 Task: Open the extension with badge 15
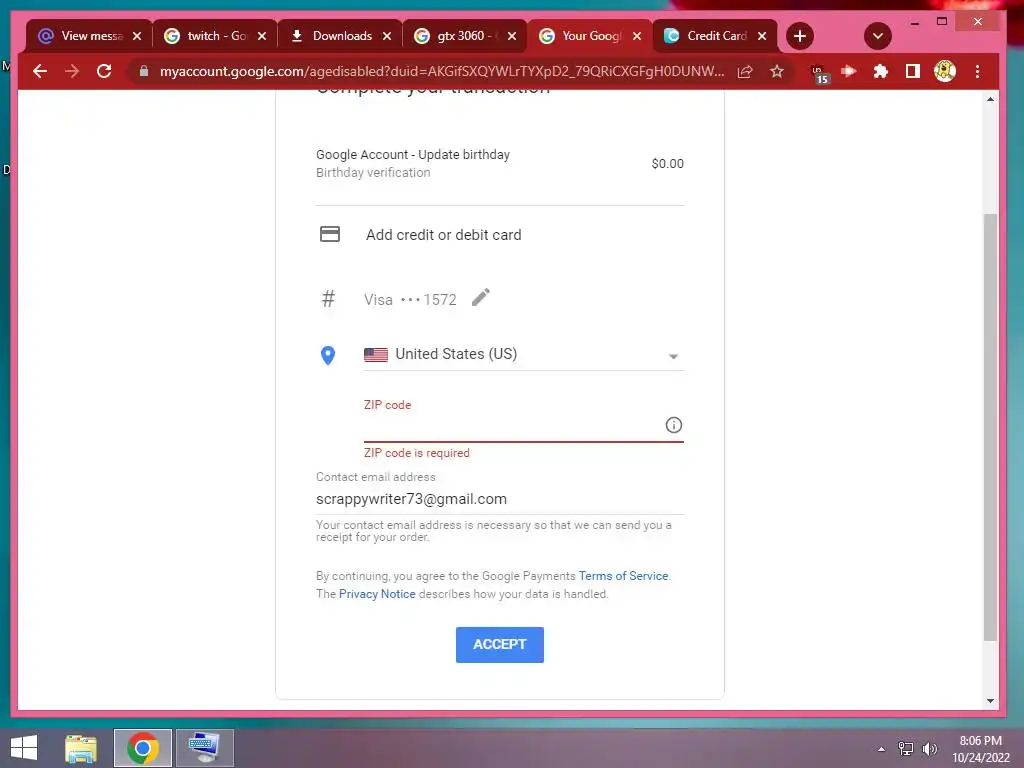tap(819, 73)
